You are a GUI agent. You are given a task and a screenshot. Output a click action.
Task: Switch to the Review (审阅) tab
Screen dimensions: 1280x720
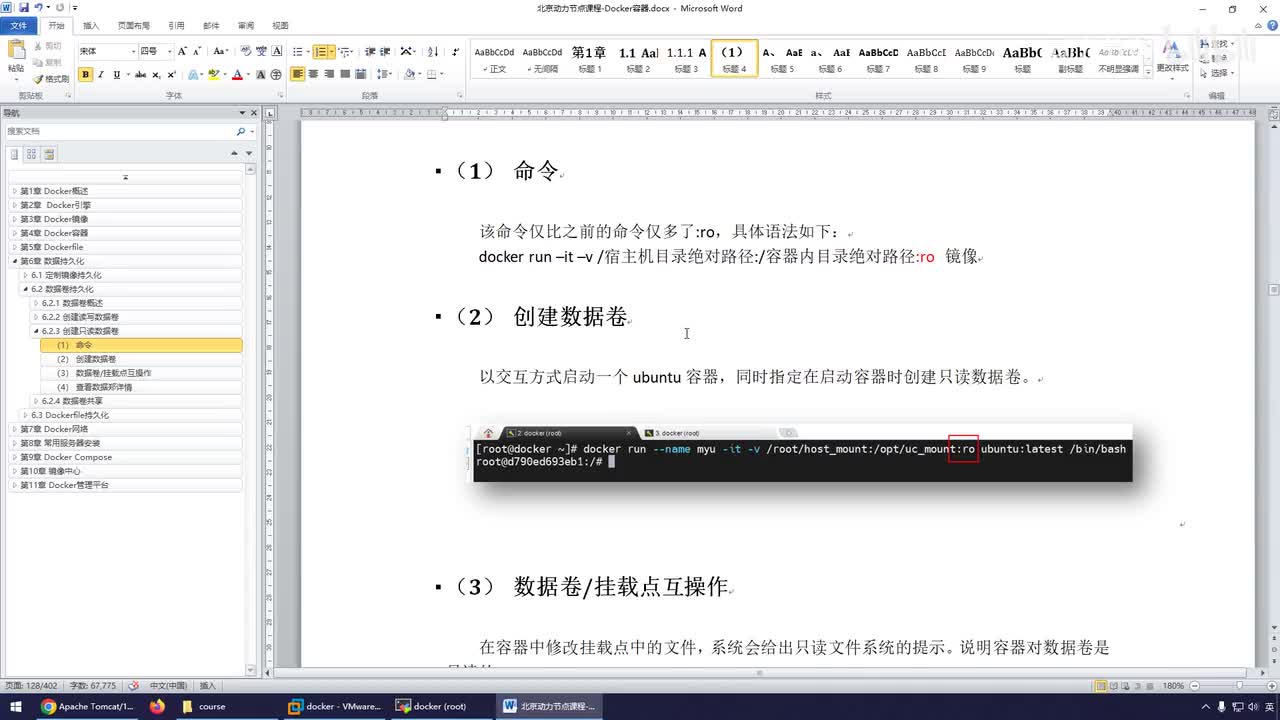click(246, 25)
